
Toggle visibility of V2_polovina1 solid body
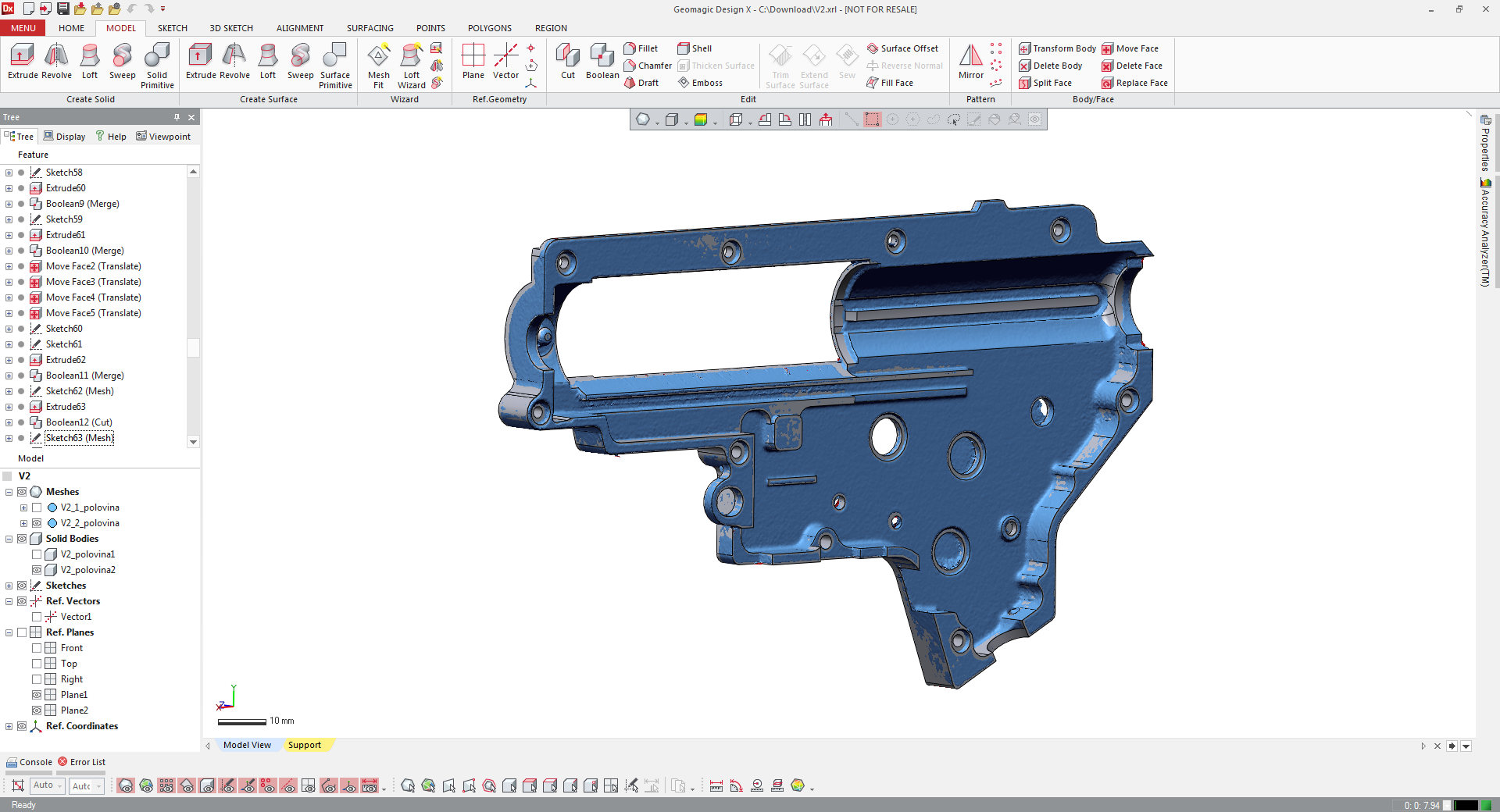coord(37,554)
